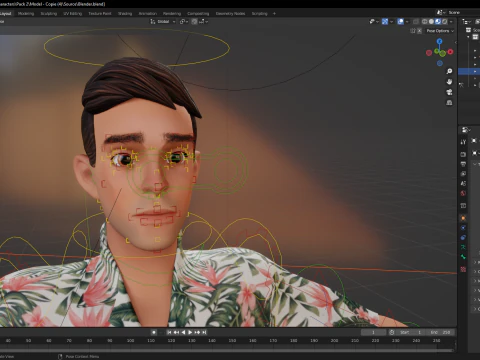Select the highlighted blue outliner row

(469, 71)
